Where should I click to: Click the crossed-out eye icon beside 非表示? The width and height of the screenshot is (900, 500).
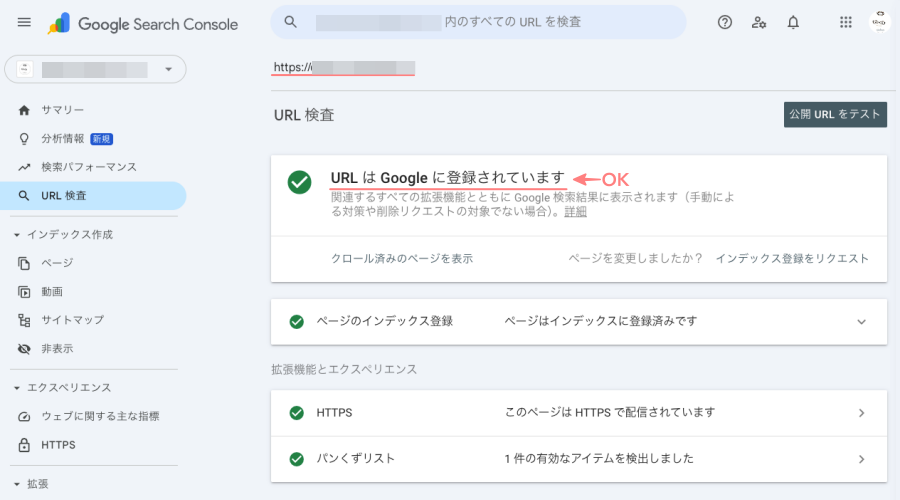coord(24,349)
